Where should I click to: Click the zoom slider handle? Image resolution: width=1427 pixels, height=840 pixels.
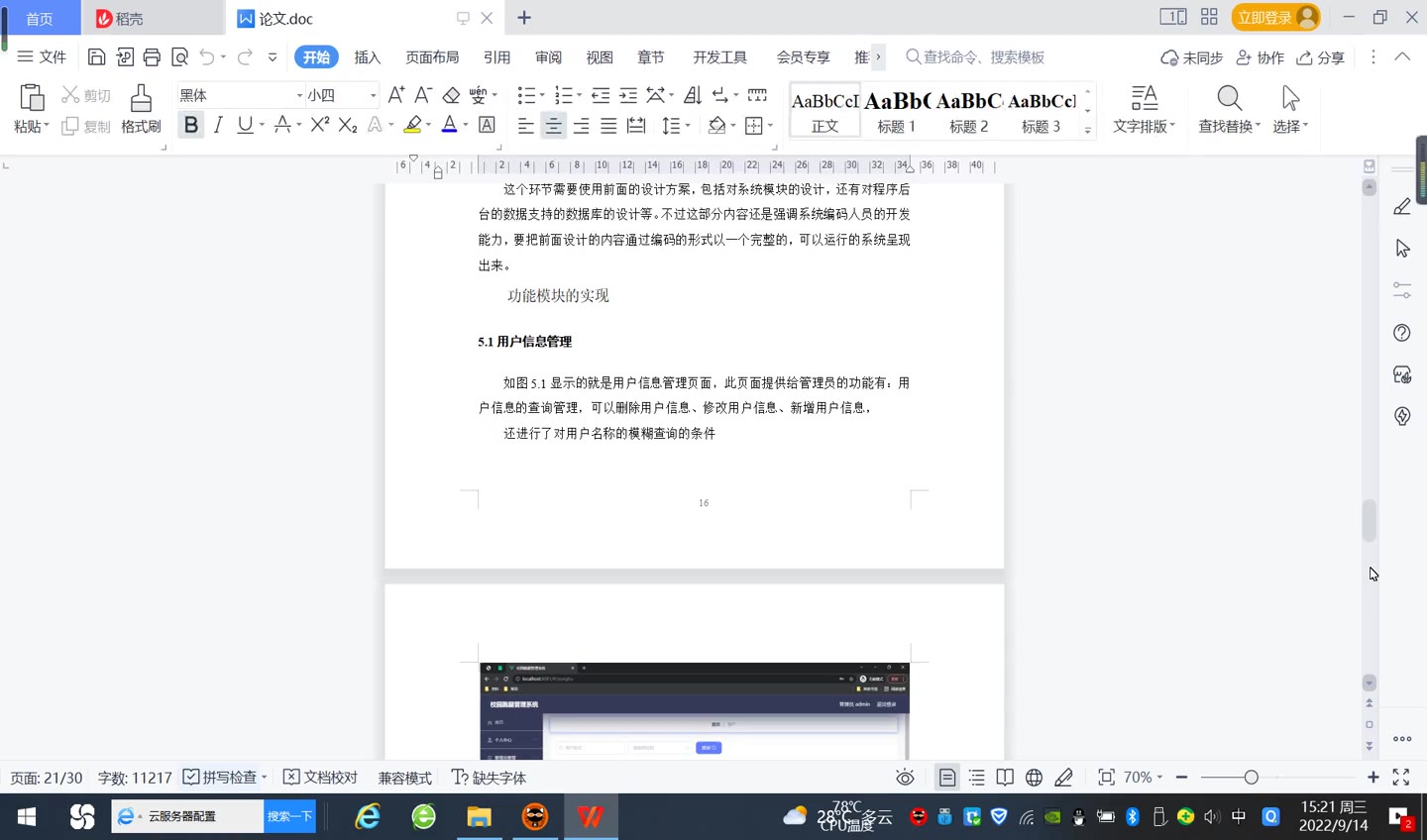[x=1251, y=778]
